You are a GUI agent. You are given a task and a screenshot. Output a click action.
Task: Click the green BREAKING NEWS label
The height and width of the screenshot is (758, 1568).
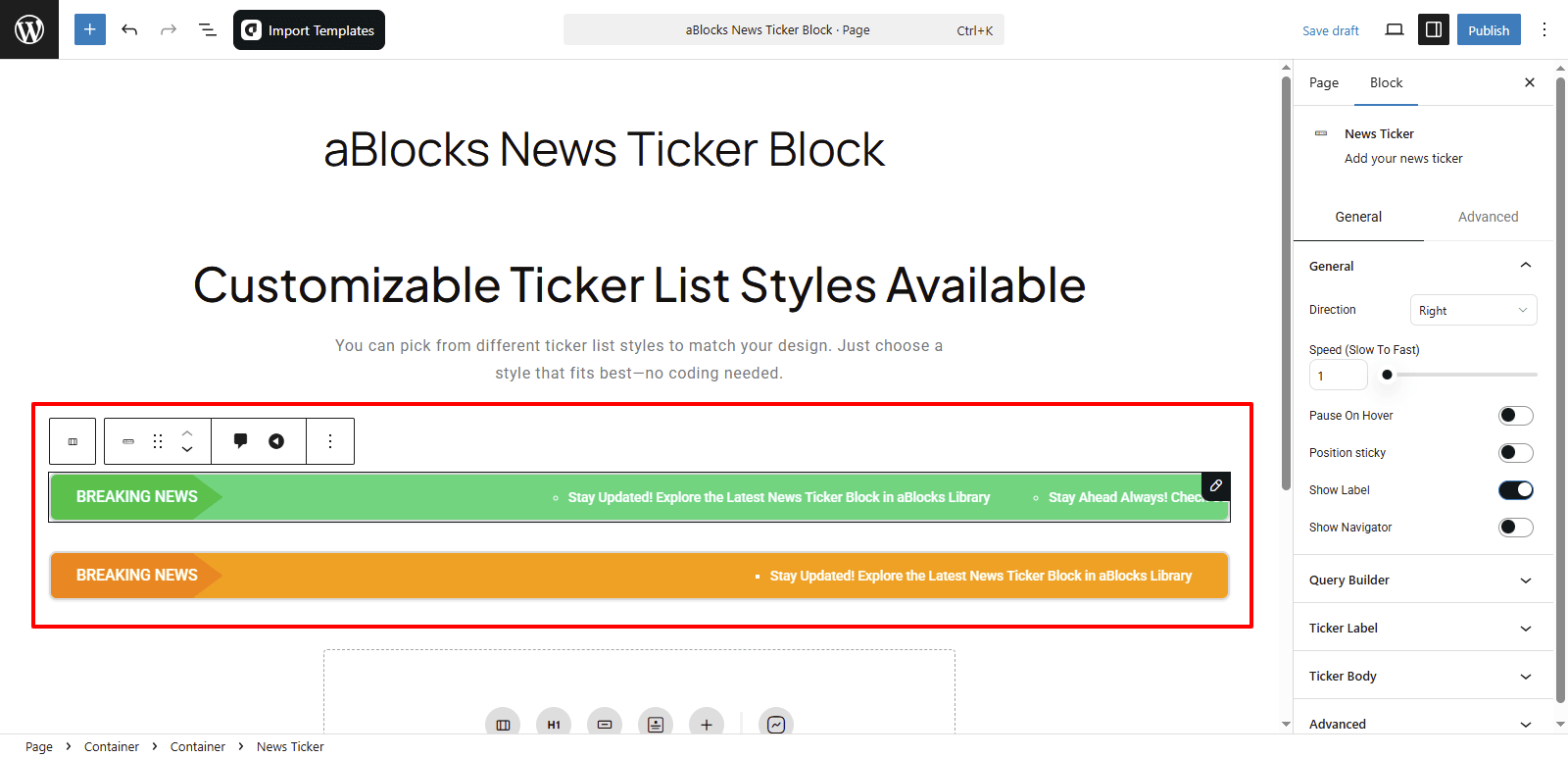[x=137, y=497]
